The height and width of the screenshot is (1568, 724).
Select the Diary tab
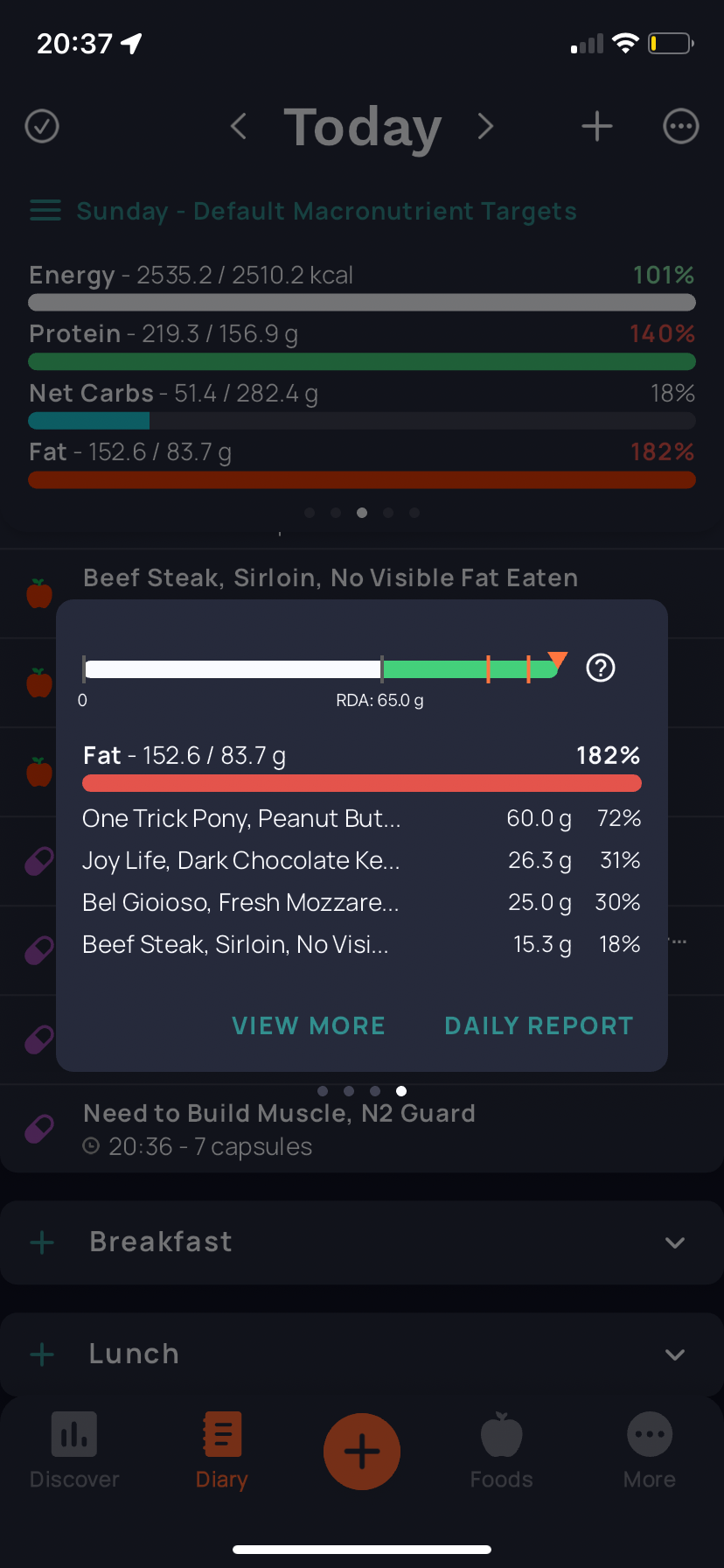point(222,1451)
